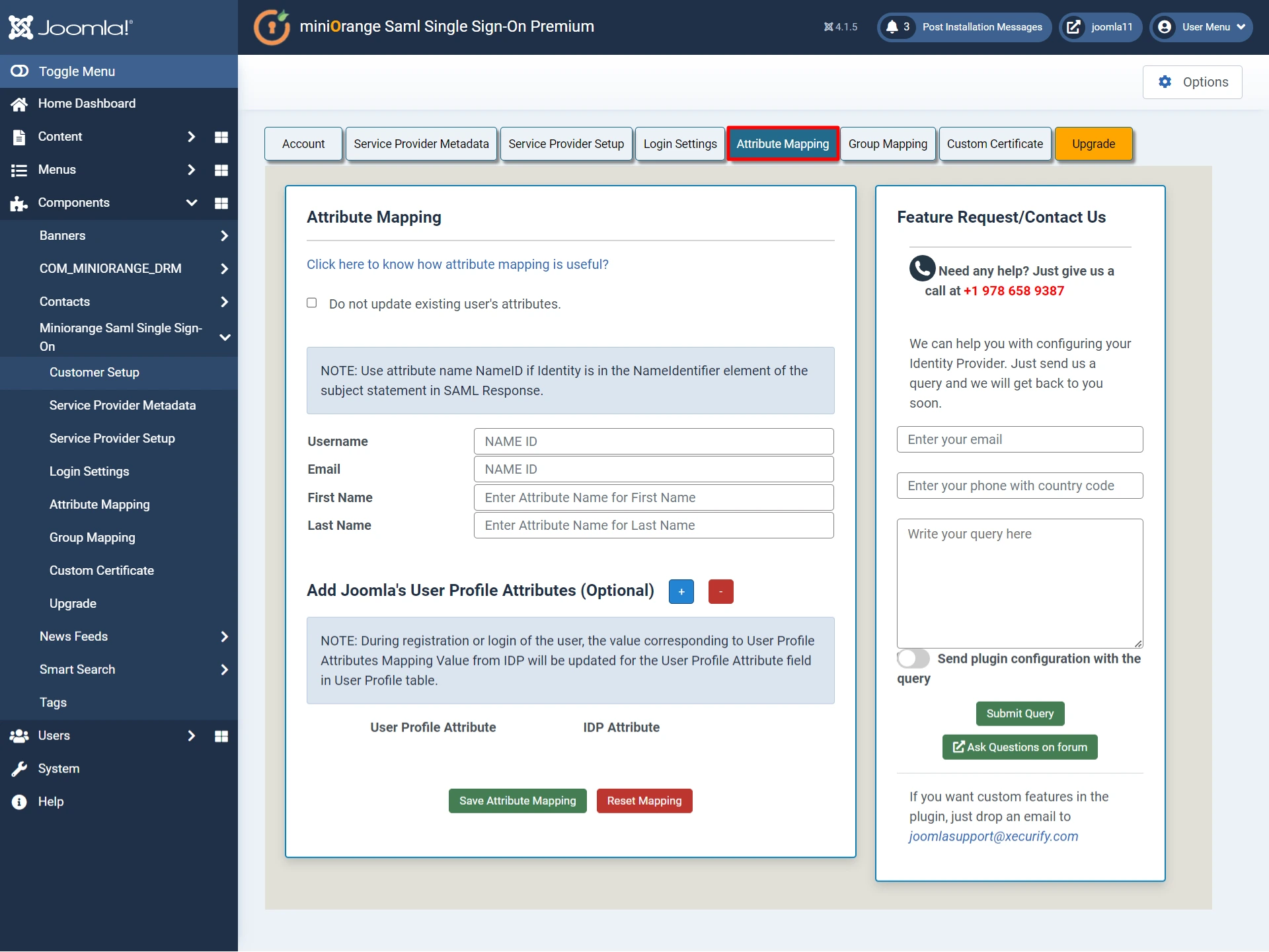
Task: Expand the Menus menu chevron
Action: click(x=191, y=170)
